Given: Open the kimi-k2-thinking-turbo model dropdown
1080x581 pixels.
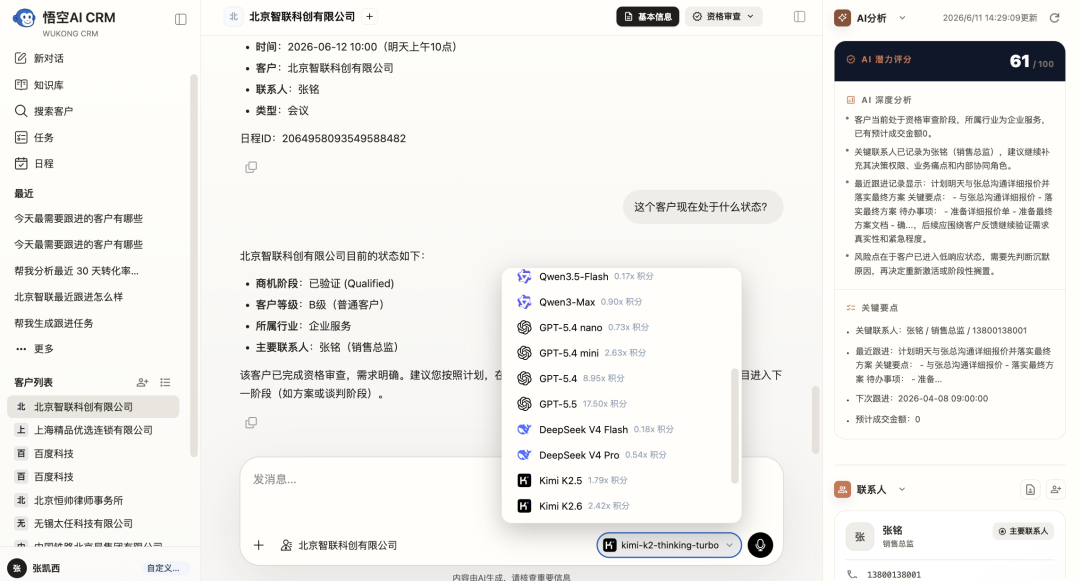Looking at the screenshot, I should click(669, 545).
